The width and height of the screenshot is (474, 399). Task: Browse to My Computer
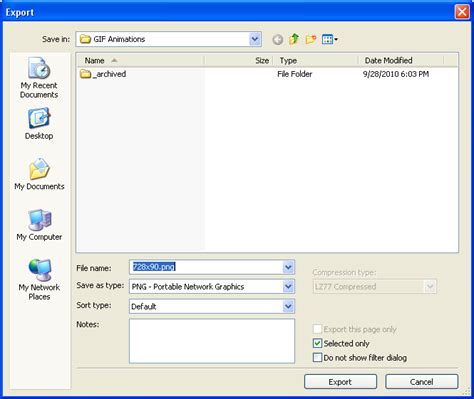coord(39,225)
